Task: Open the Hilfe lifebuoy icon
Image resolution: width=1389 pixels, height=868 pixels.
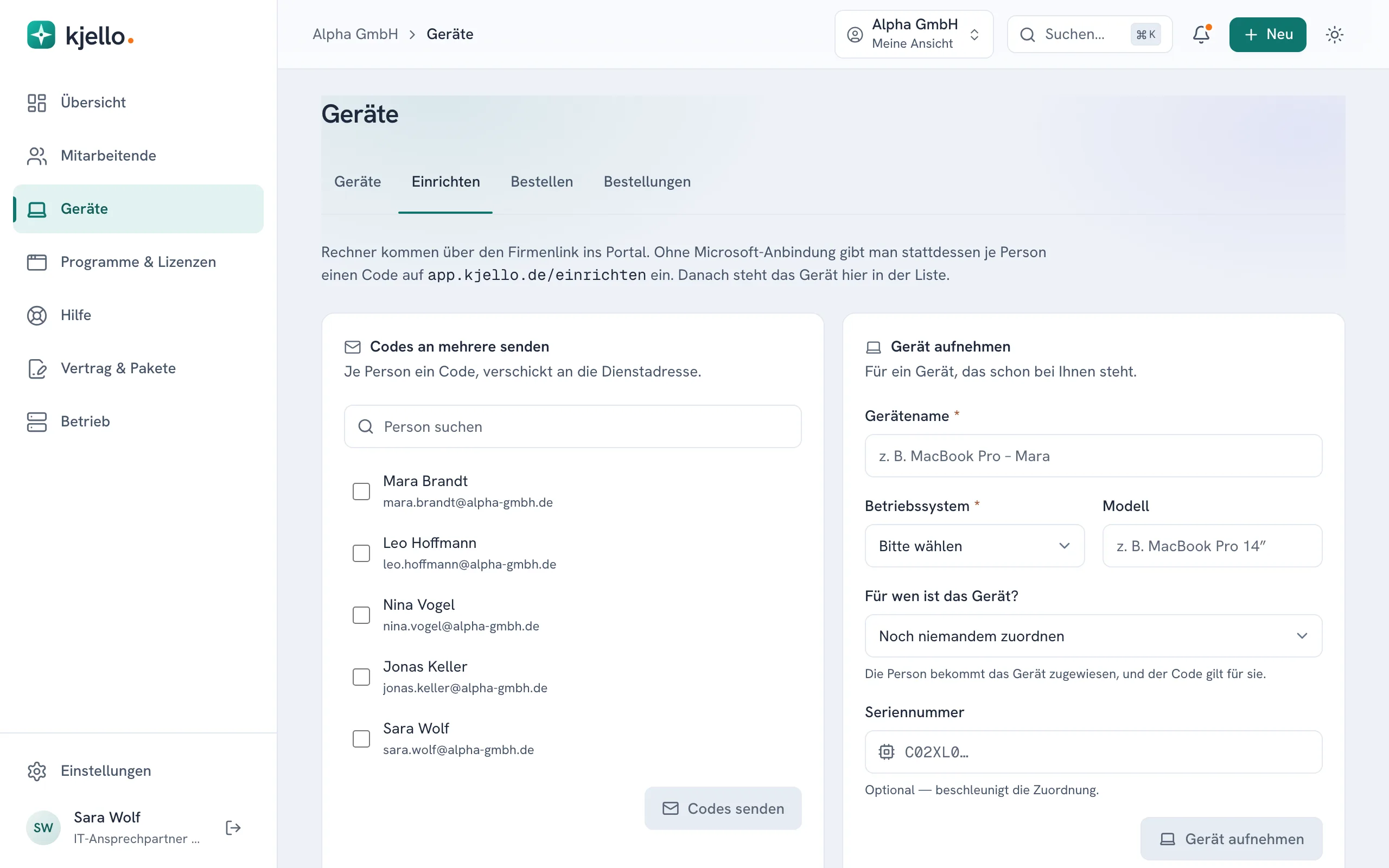Action: pyautogui.click(x=37, y=315)
